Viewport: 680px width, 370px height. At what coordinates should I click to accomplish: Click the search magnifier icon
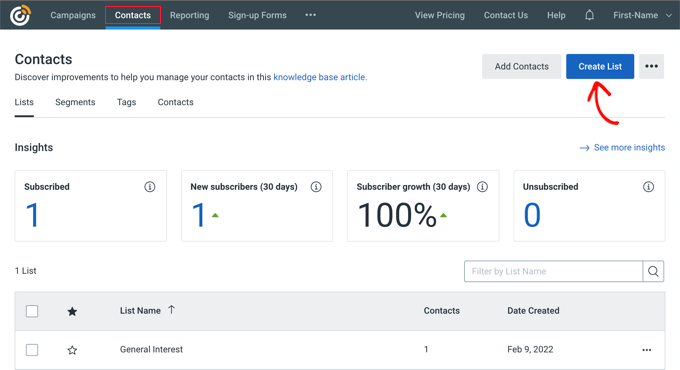point(653,271)
